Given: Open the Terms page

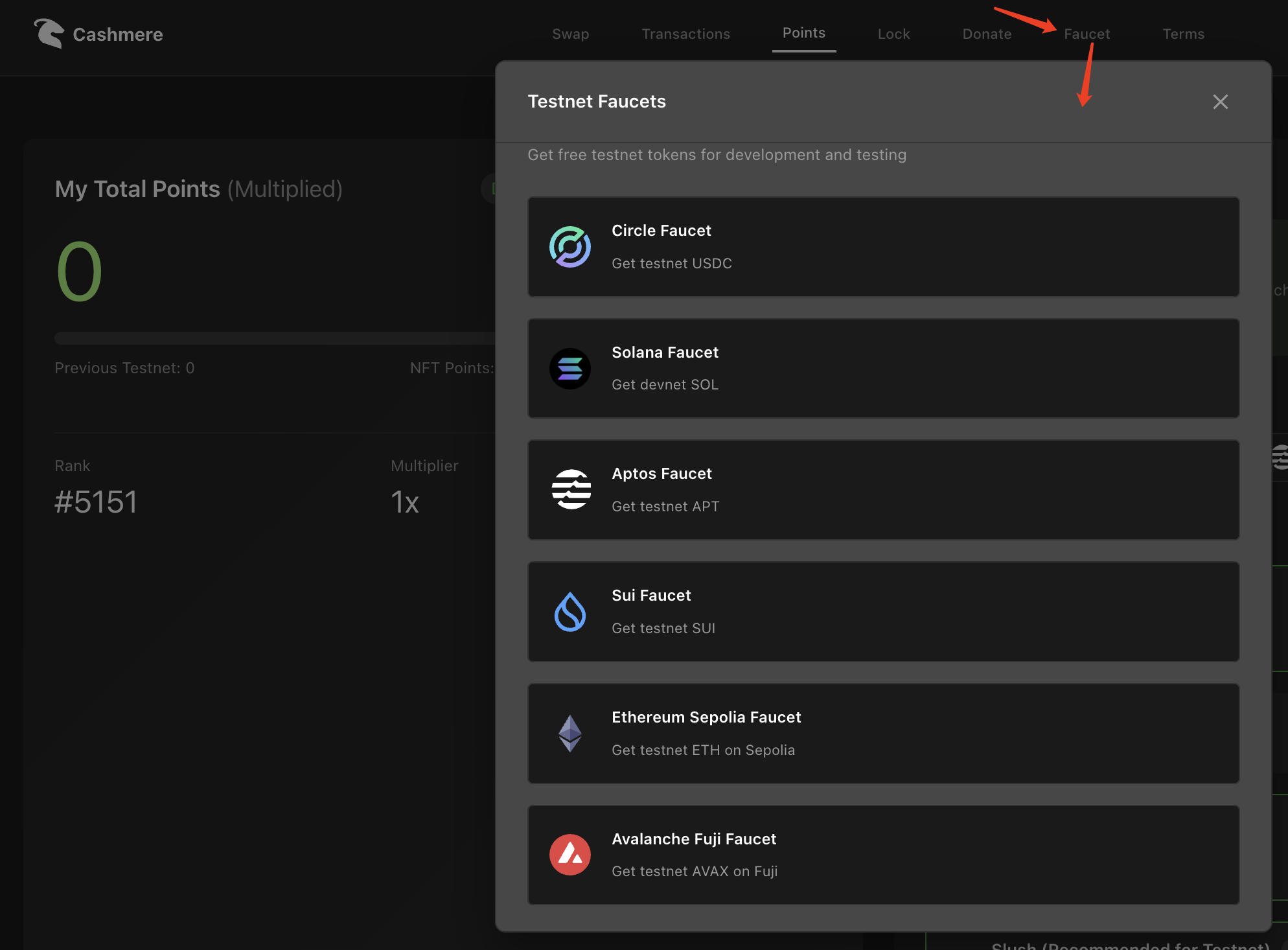Looking at the screenshot, I should pos(1184,34).
